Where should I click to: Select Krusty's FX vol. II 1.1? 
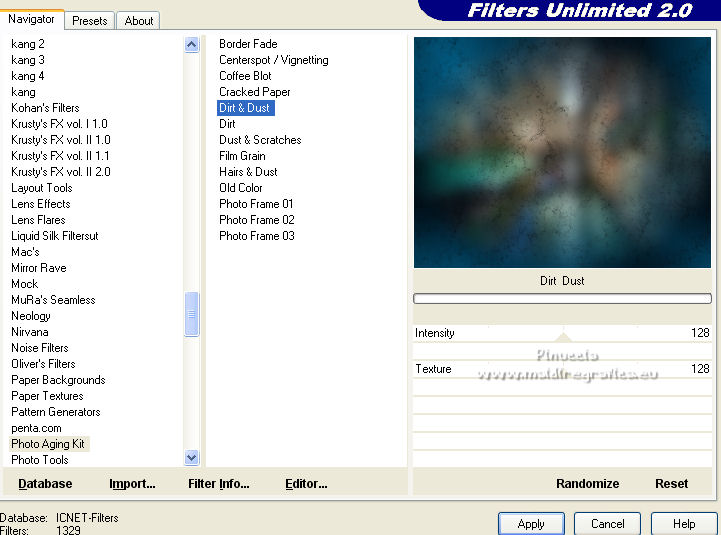pos(60,156)
